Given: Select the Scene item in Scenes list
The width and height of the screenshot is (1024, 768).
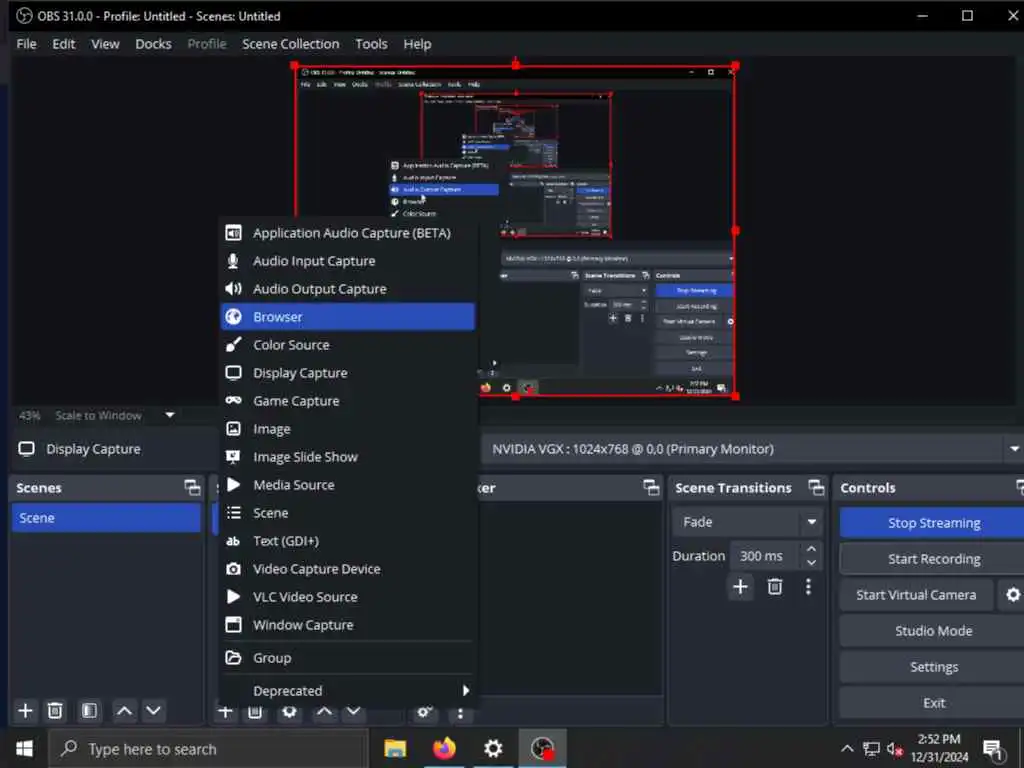Looking at the screenshot, I should [106, 518].
